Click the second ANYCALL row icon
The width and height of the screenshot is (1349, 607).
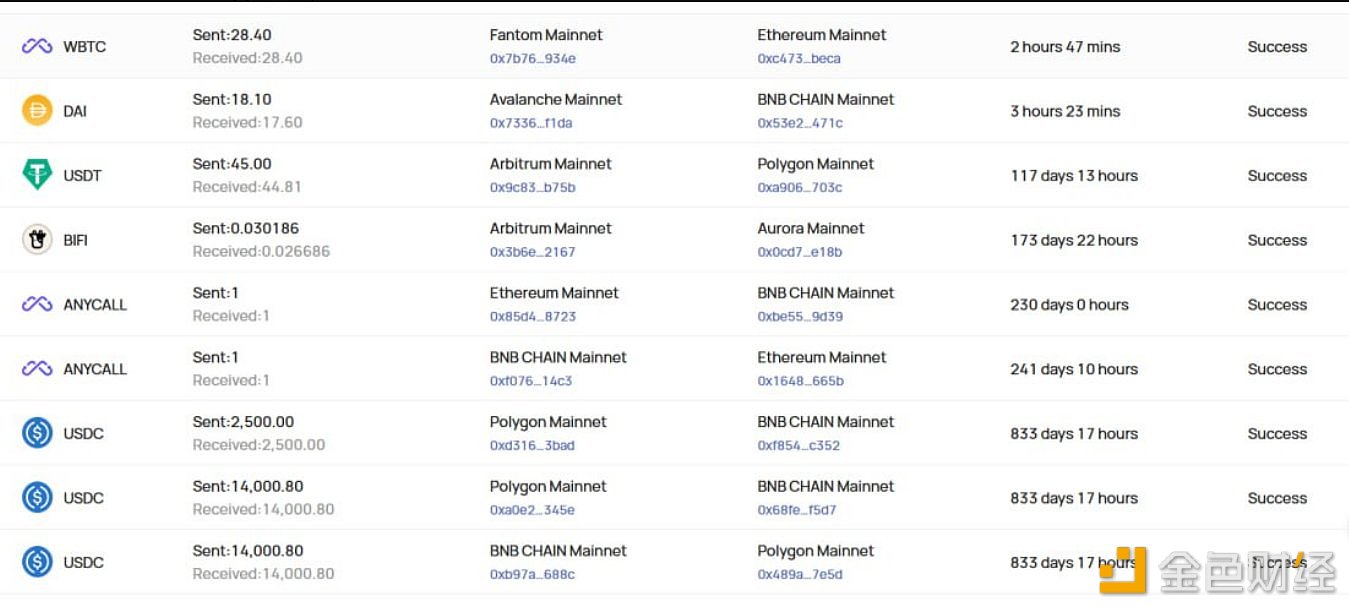[37, 368]
